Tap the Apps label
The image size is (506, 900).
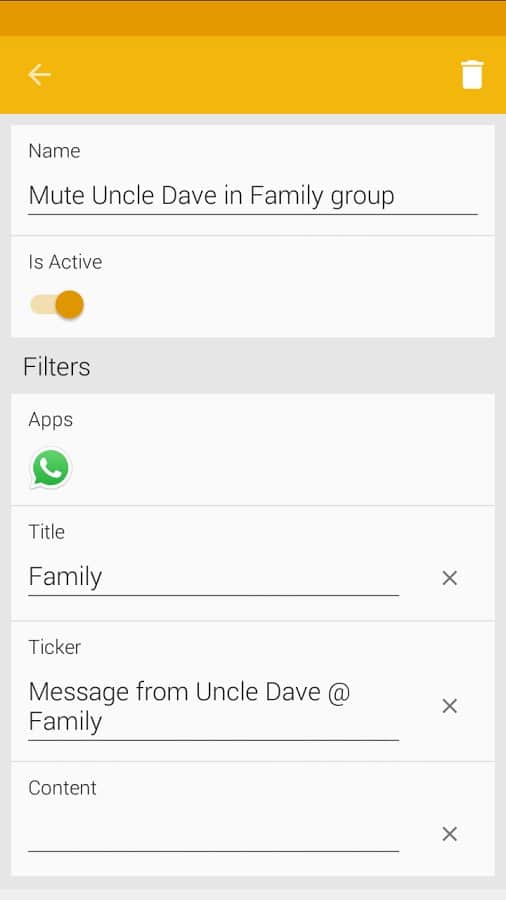pos(50,420)
